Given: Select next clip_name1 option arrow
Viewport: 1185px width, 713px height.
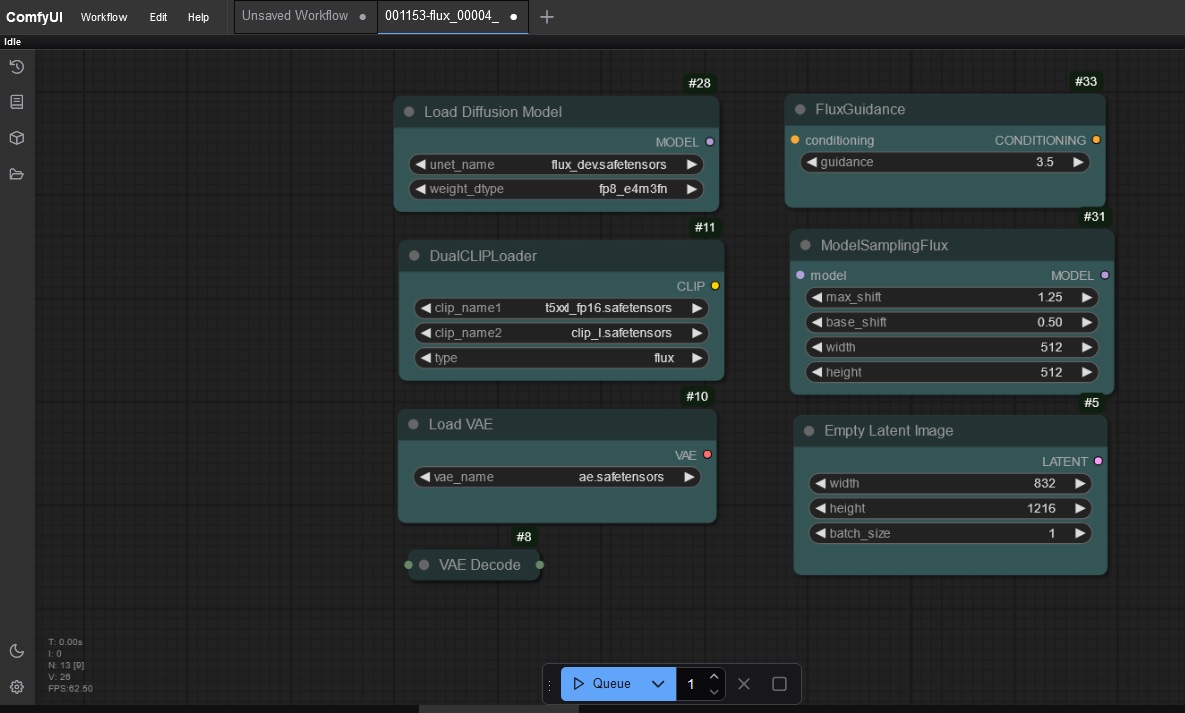Looking at the screenshot, I should [697, 308].
